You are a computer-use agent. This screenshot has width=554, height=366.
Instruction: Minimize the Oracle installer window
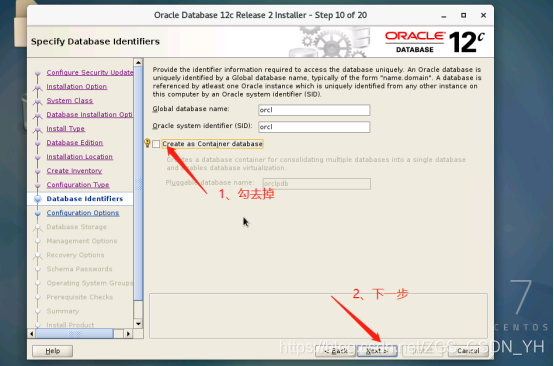coord(444,16)
